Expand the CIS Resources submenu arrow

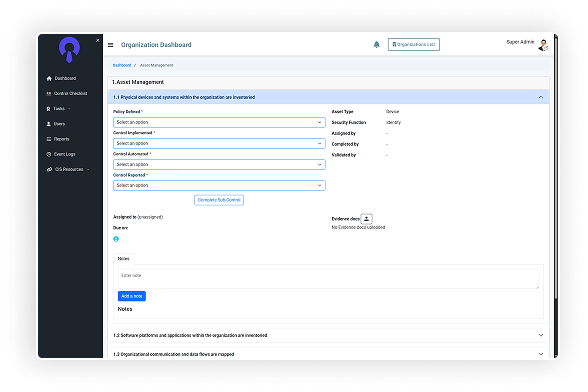tap(88, 170)
